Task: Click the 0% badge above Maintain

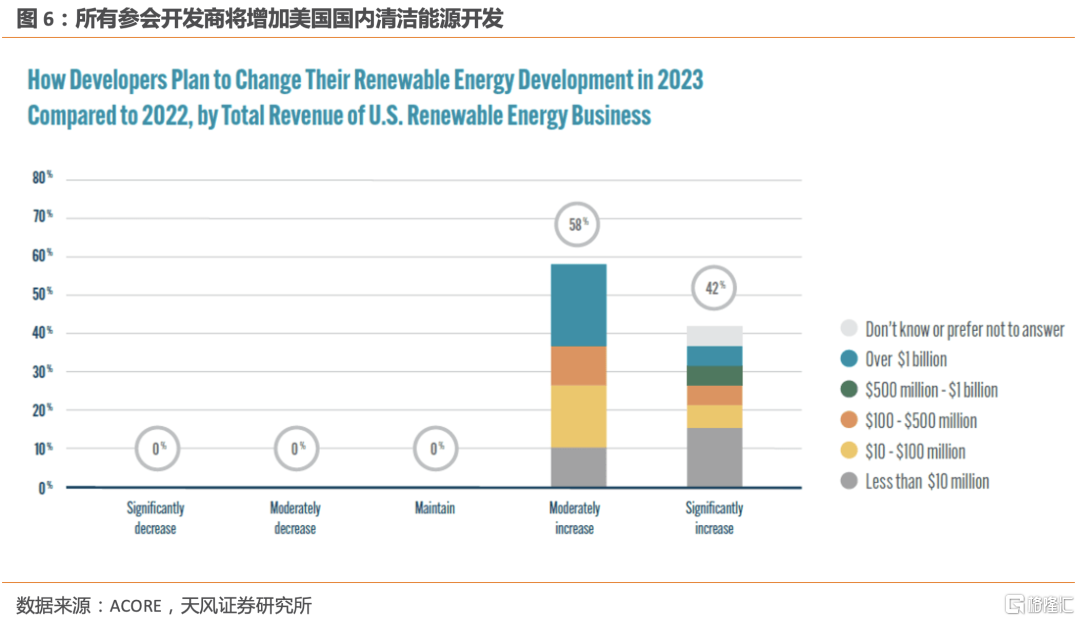Action: click(x=435, y=448)
